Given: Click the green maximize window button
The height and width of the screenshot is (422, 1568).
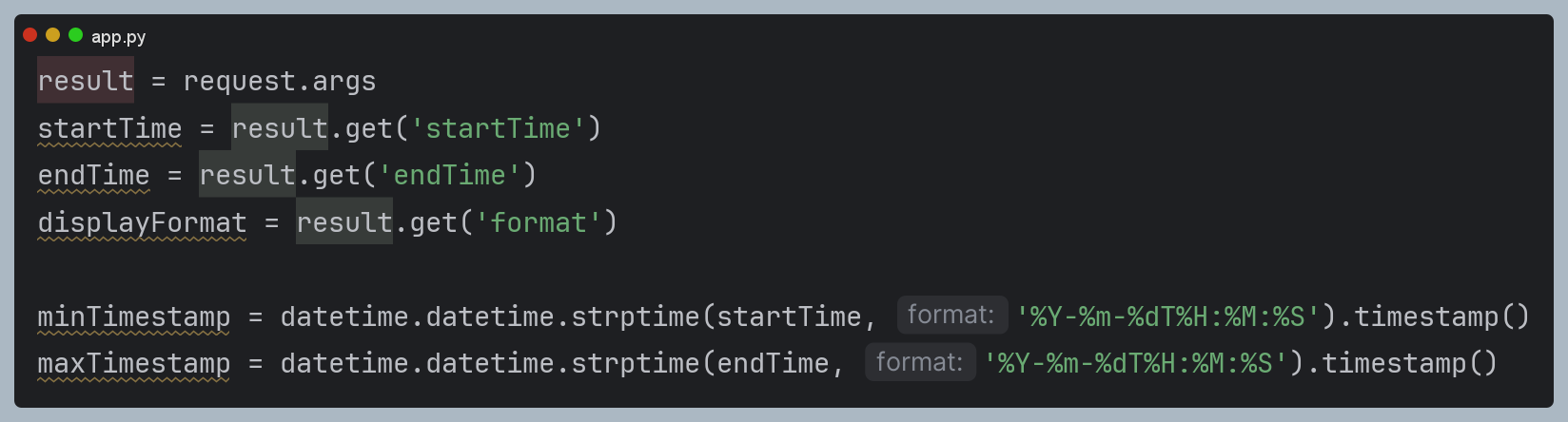Looking at the screenshot, I should pos(75,35).
